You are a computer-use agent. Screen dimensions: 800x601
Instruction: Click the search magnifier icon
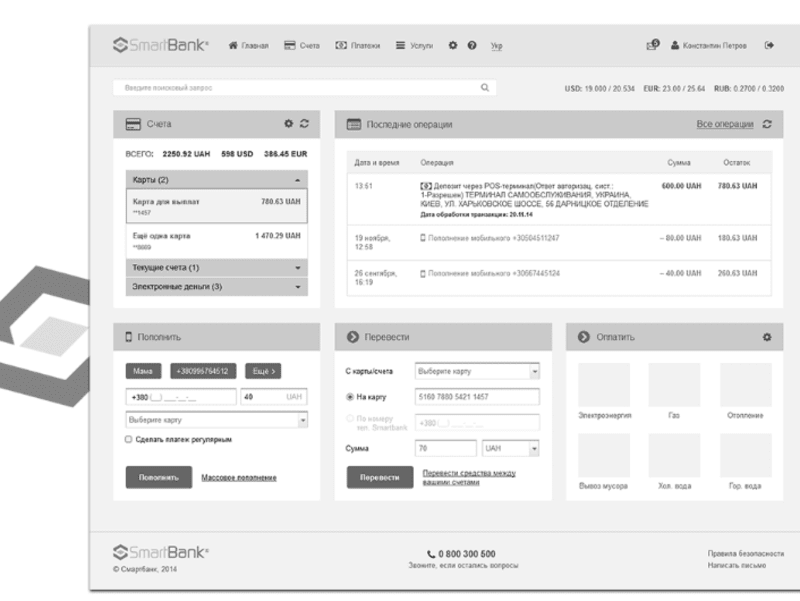(x=485, y=88)
